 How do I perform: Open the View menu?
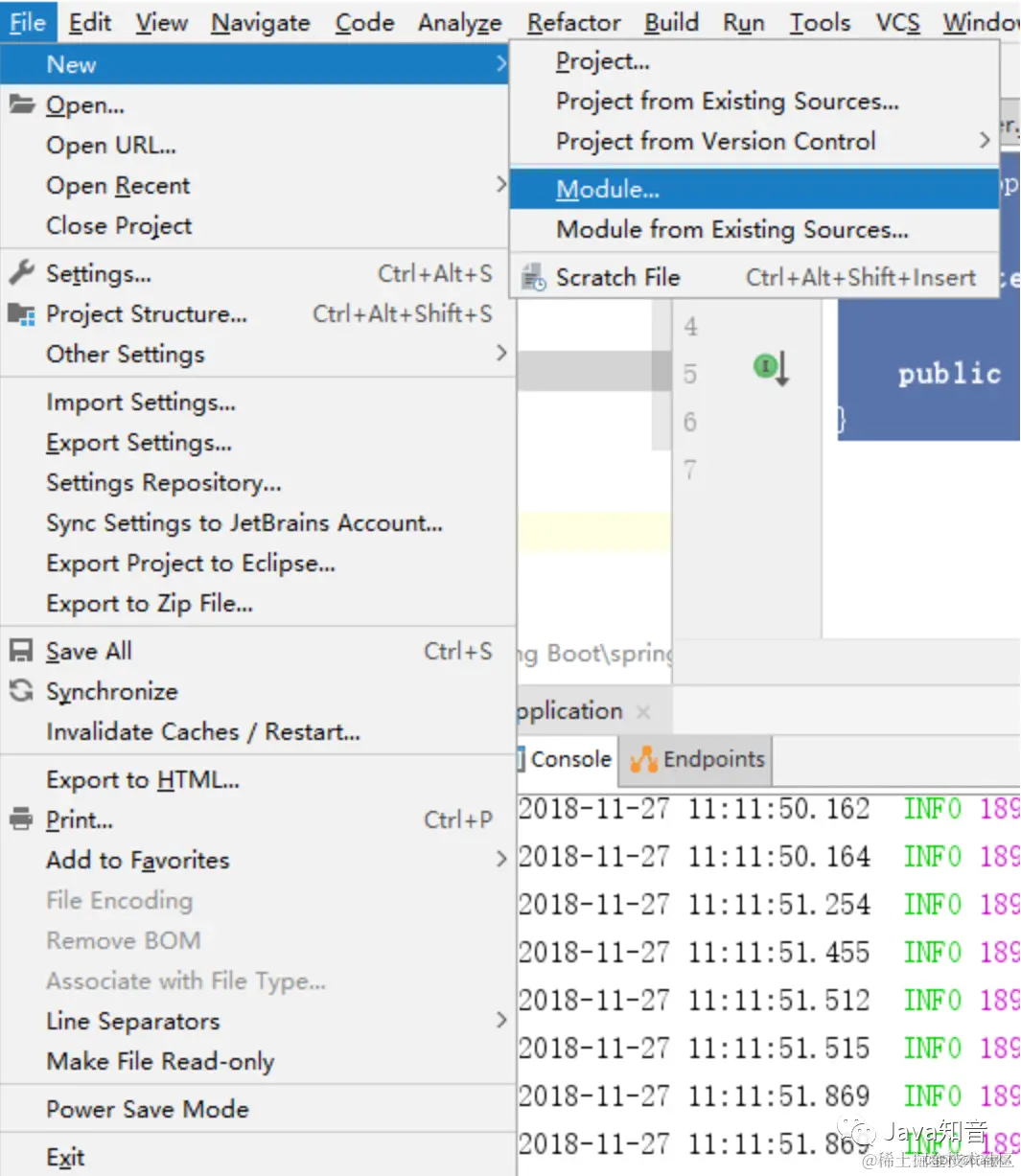coord(161,22)
